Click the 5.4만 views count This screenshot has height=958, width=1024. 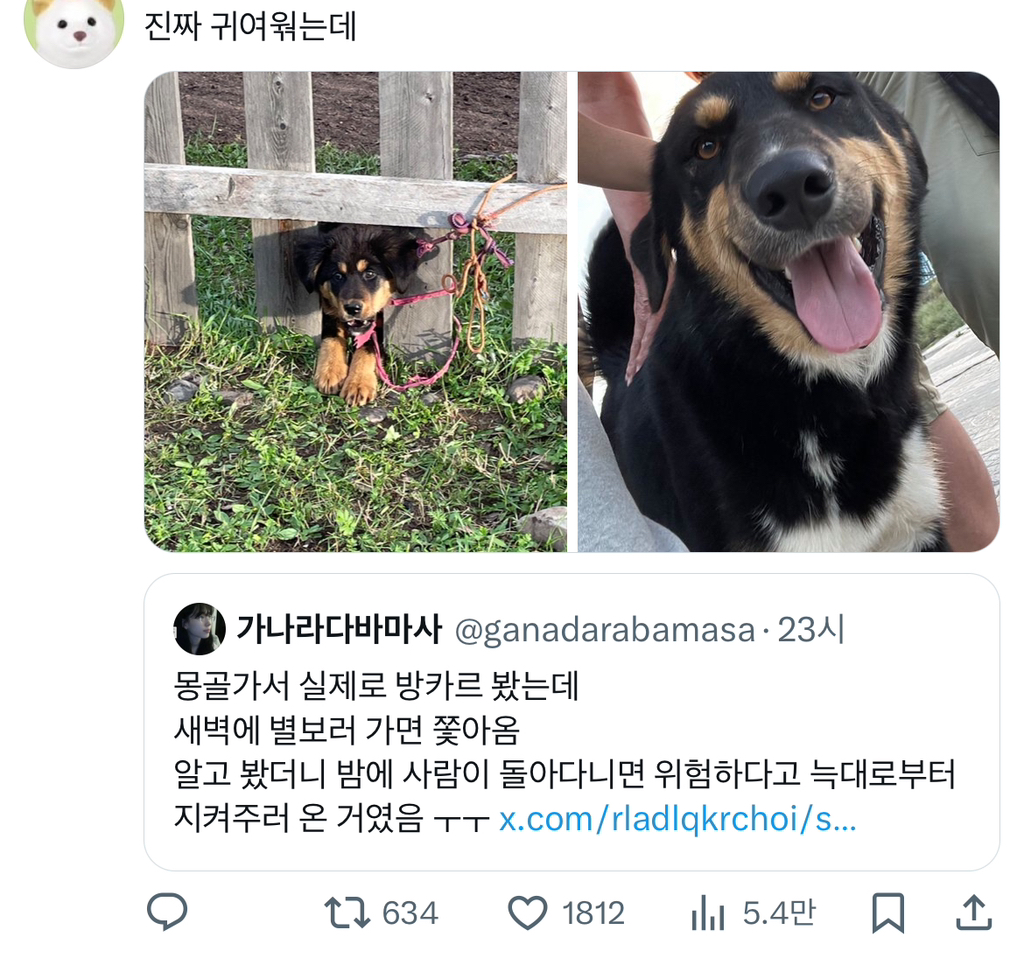click(x=780, y=912)
